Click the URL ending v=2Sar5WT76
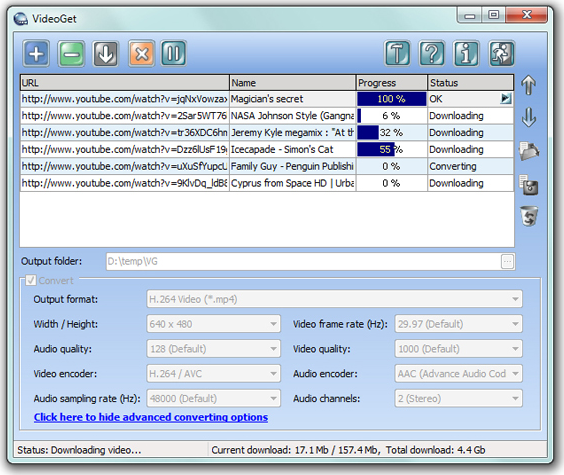This screenshot has height=475, width=564. point(124,116)
